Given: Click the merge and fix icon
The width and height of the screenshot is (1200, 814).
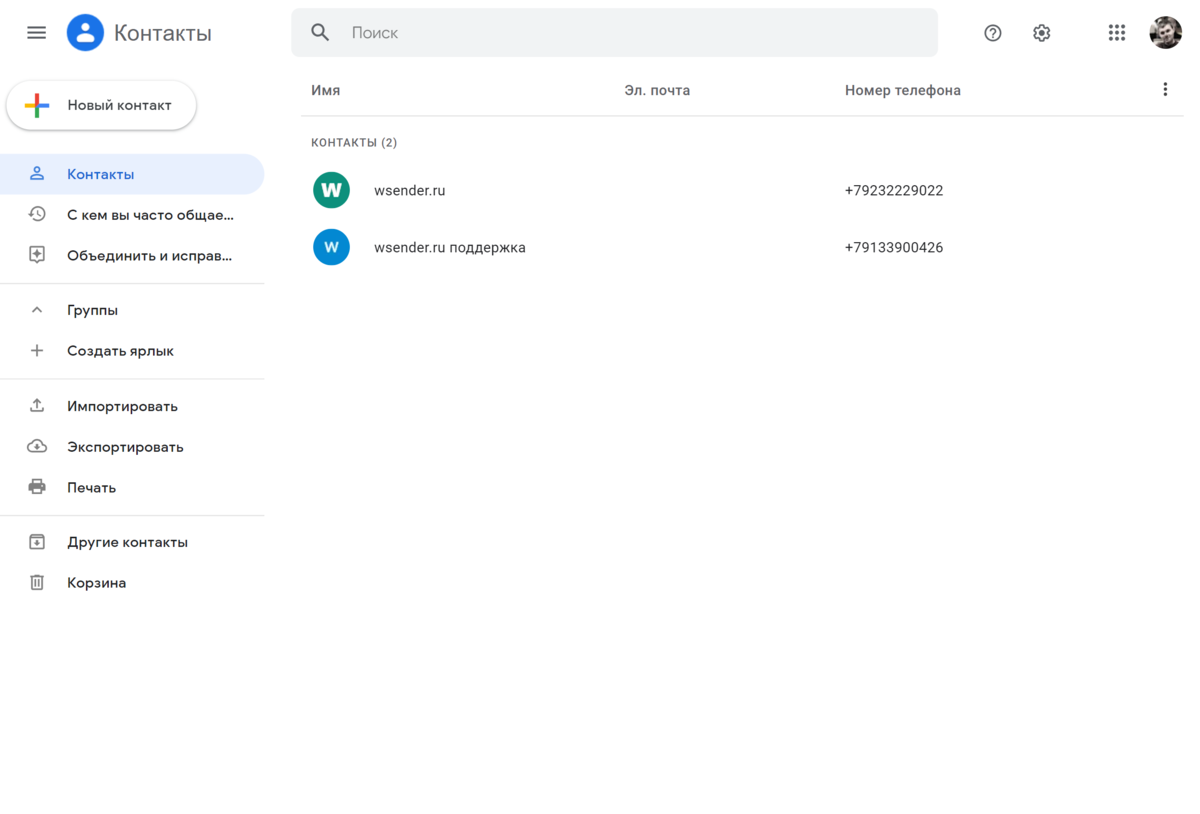Looking at the screenshot, I should [37, 255].
